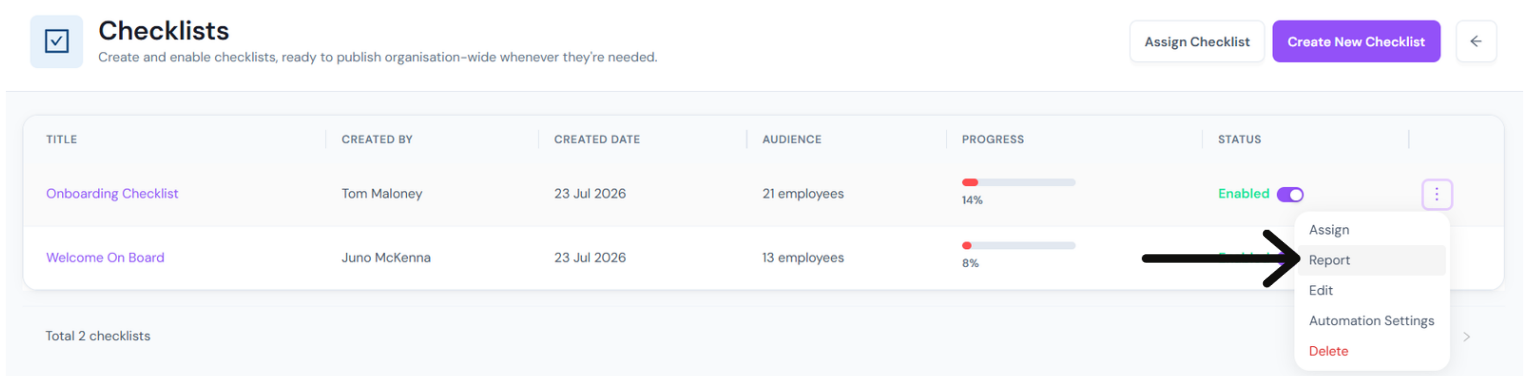The height and width of the screenshot is (376, 1533).
Task: Click the 8% progress bar
Action: pos(1018,245)
